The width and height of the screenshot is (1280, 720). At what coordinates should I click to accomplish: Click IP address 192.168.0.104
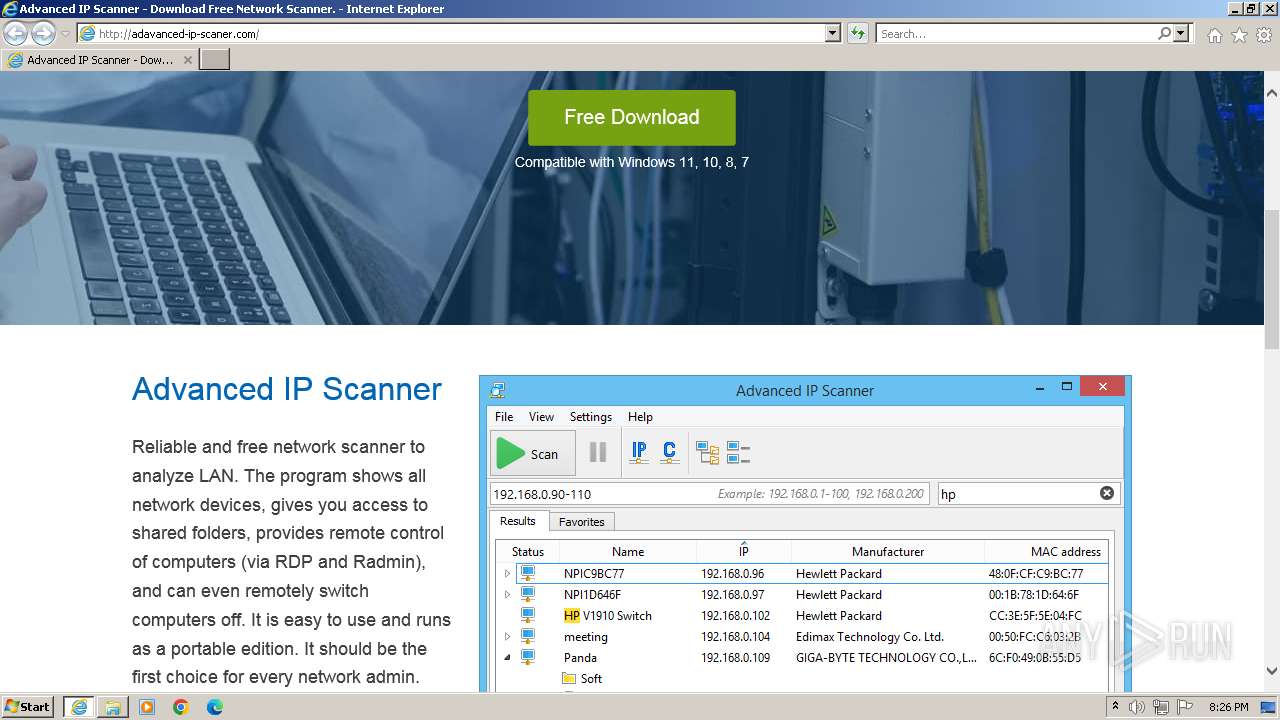pyautogui.click(x=736, y=637)
